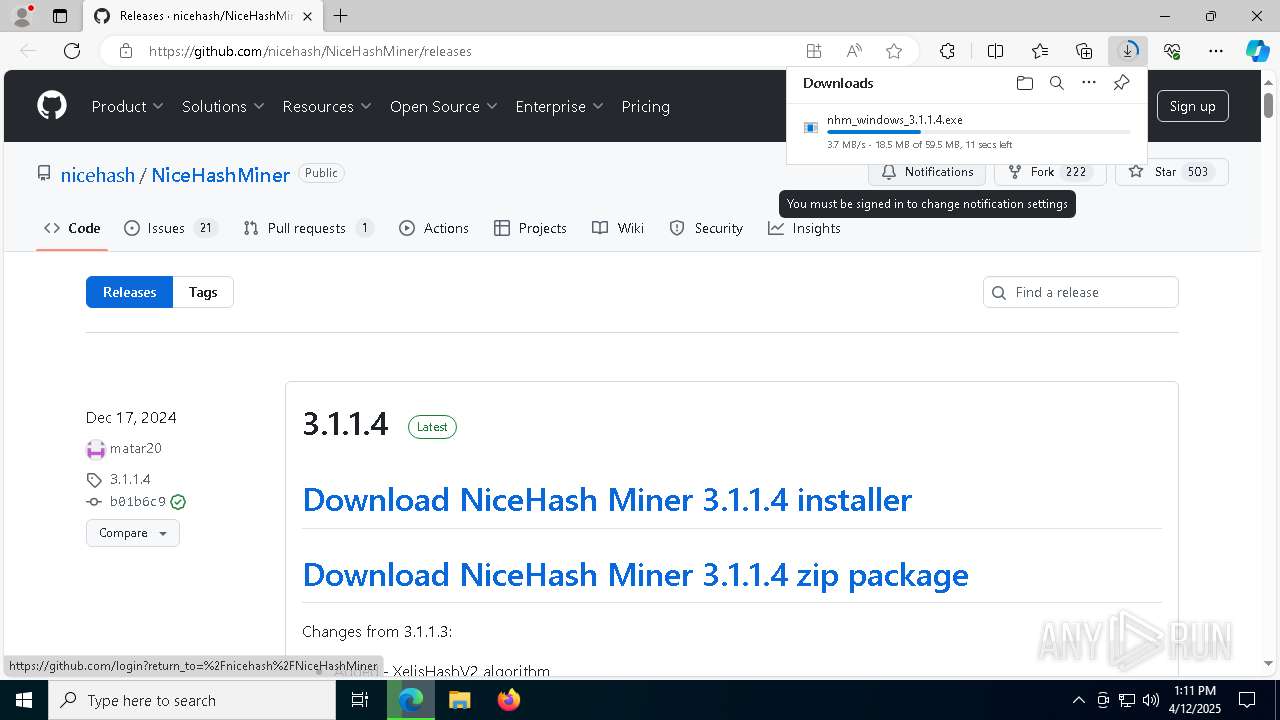Select the Releases toggle button
The height and width of the screenshot is (720, 1280).
click(129, 292)
